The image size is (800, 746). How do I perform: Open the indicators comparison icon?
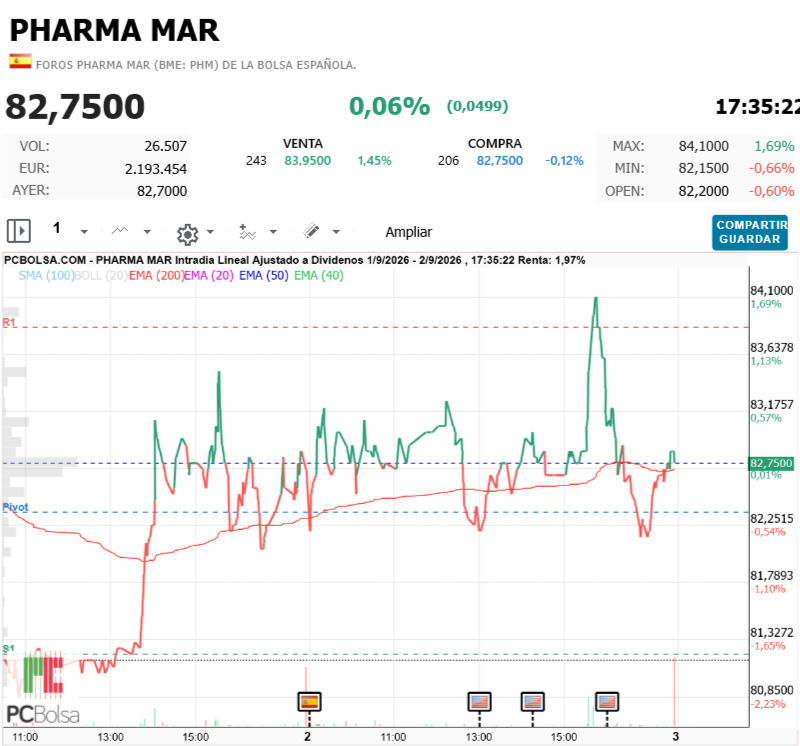(247, 232)
